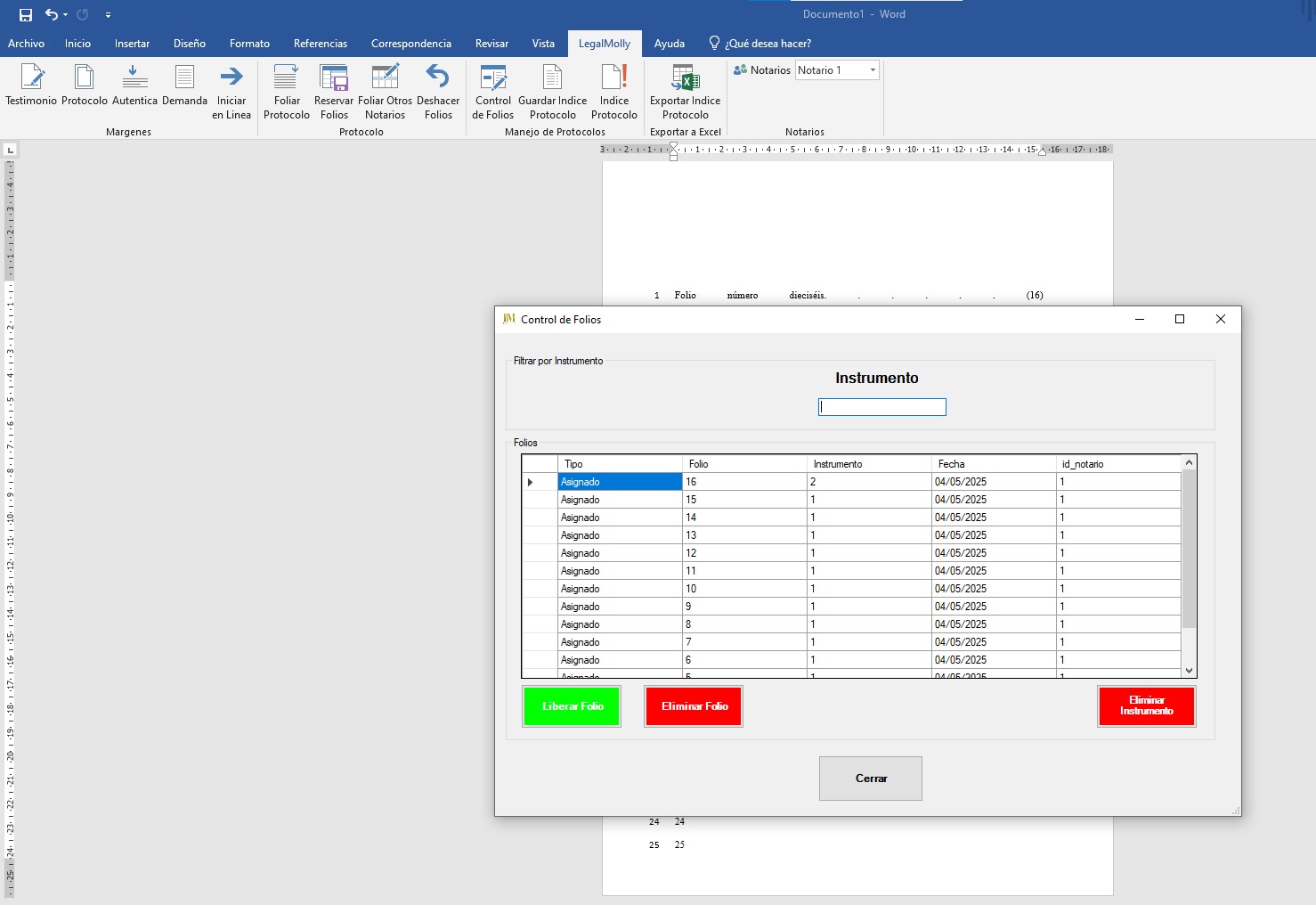Switch to the Vista tab
The image size is (1316, 905).
(x=543, y=44)
